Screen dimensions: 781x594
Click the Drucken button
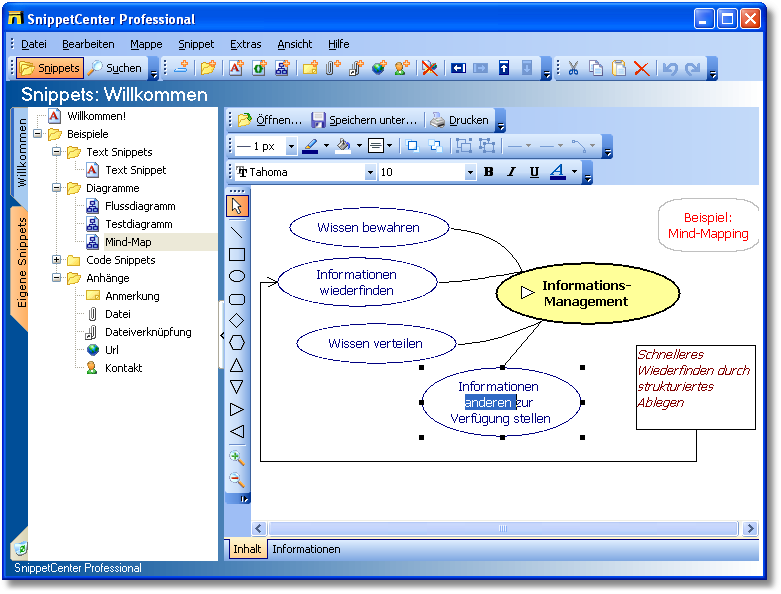(x=460, y=120)
